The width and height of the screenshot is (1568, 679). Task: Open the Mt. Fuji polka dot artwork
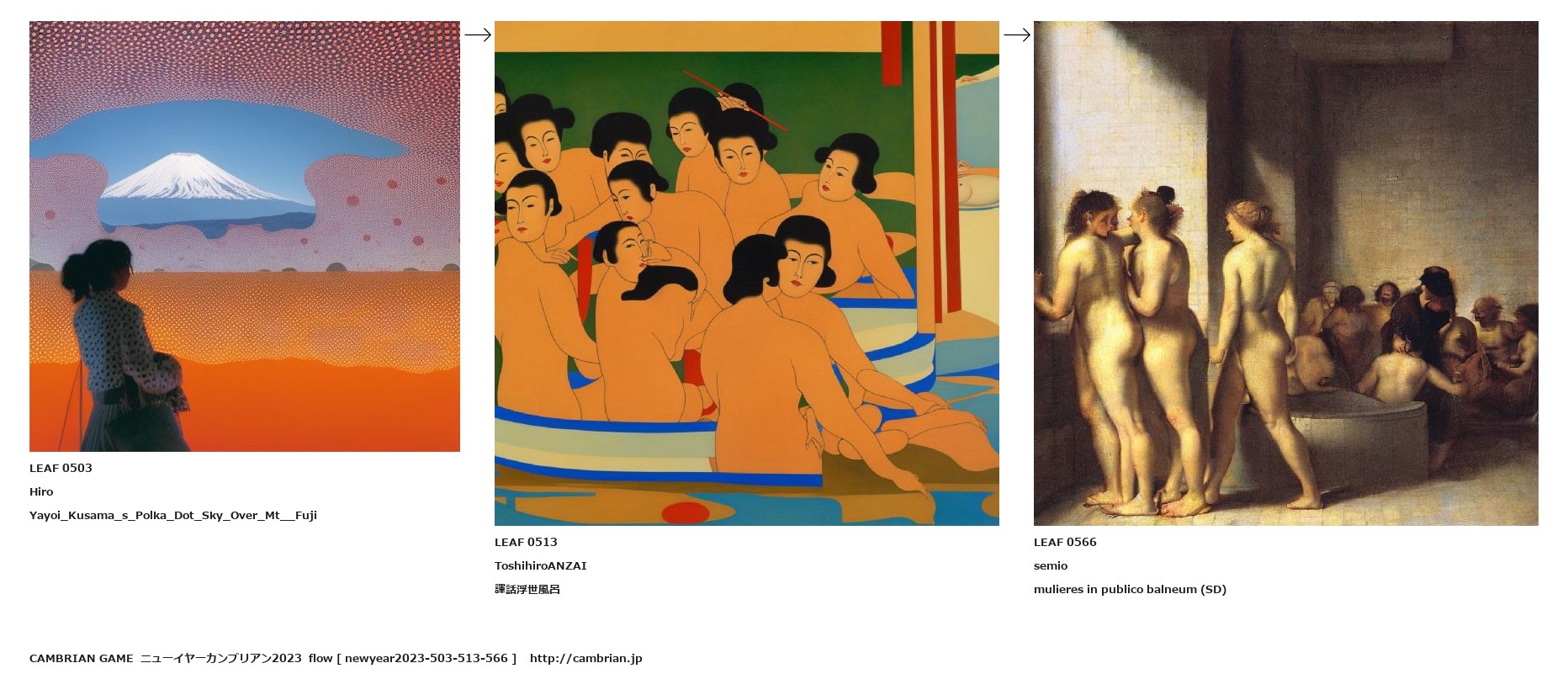click(x=245, y=236)
